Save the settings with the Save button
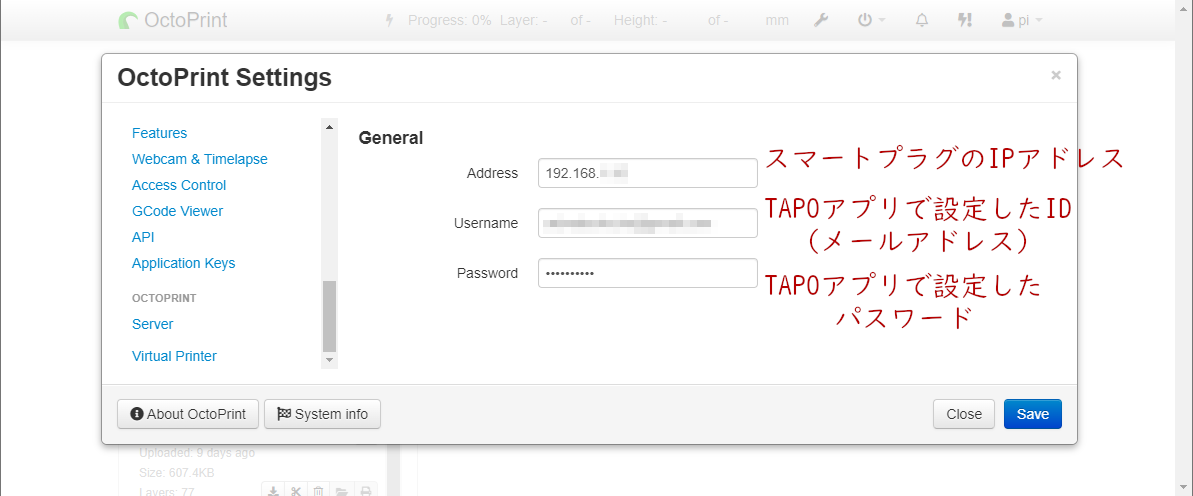Screen dimensions: 1193x496 point(1032,414)
